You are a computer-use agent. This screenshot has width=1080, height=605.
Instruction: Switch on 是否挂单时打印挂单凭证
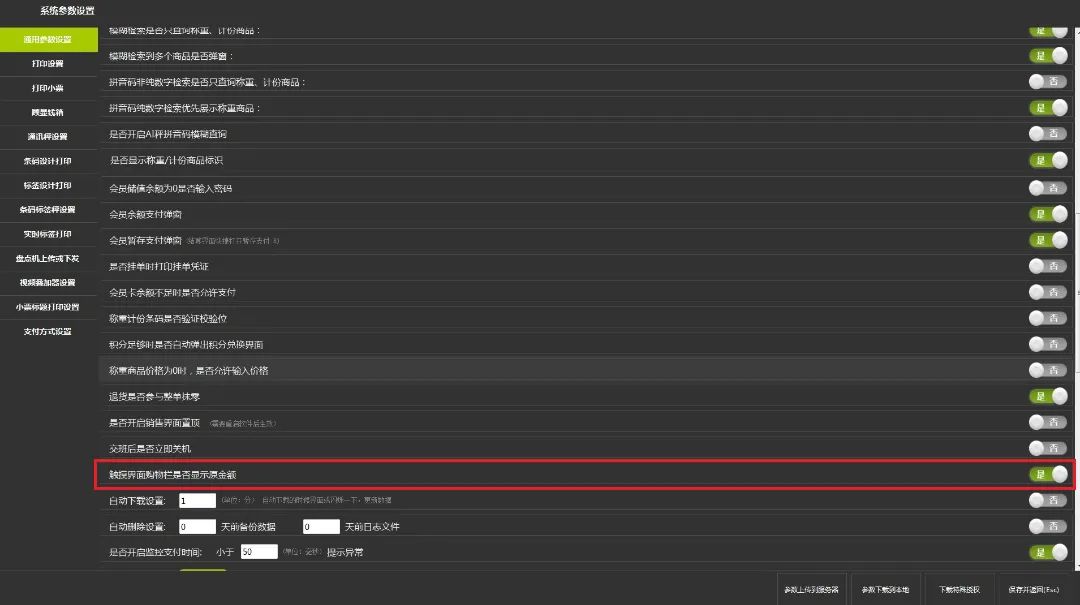(1048, 266)
